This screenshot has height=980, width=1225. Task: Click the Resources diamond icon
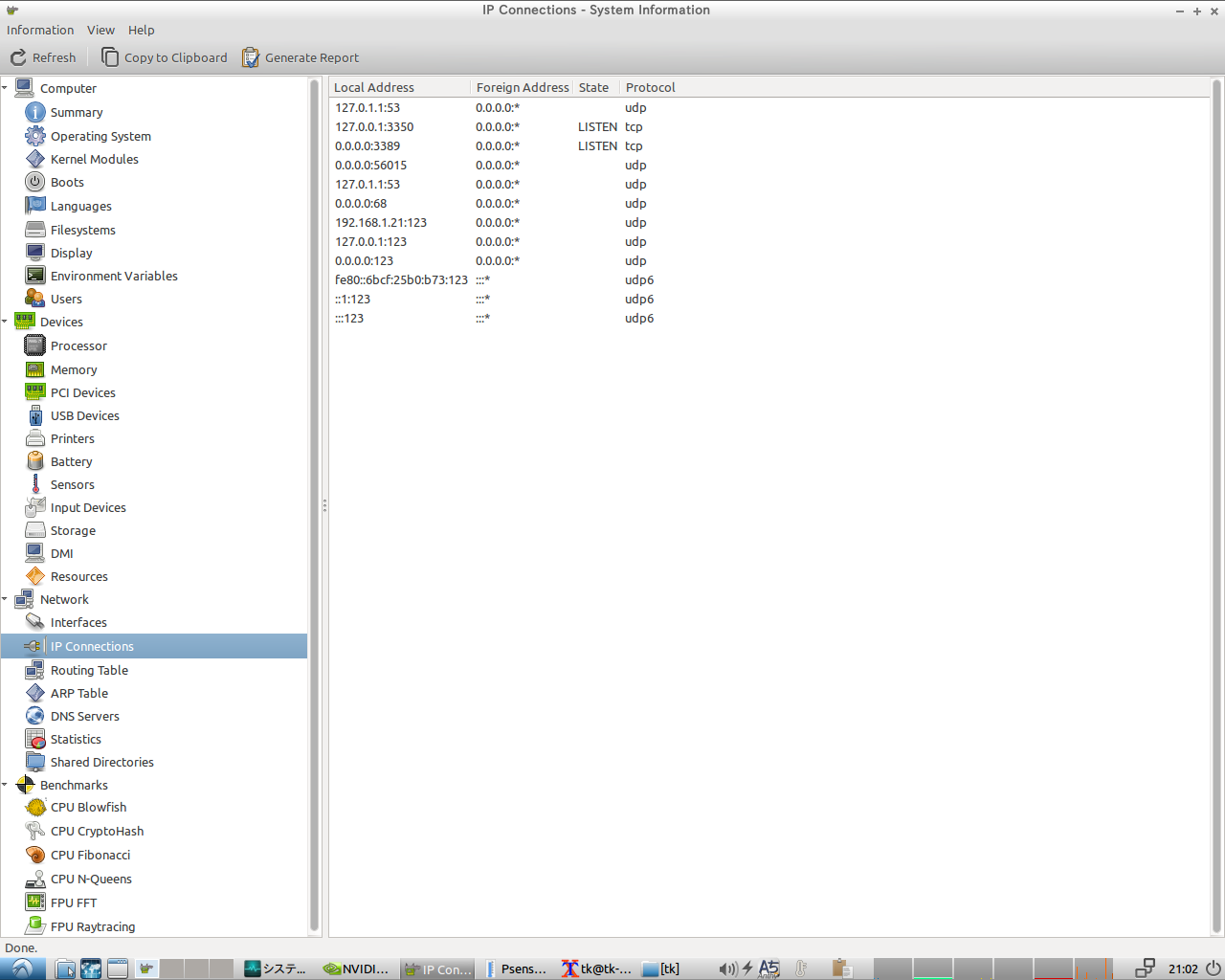[x=35, y=576]
